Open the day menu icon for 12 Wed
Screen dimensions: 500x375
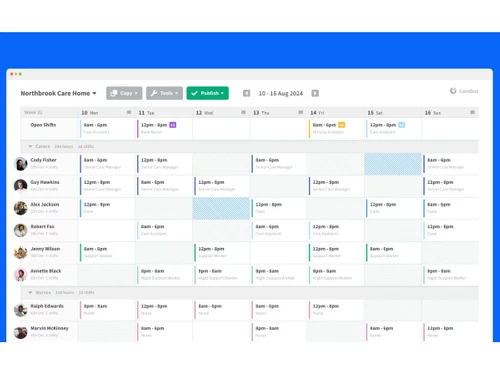[x=244, y=112]
